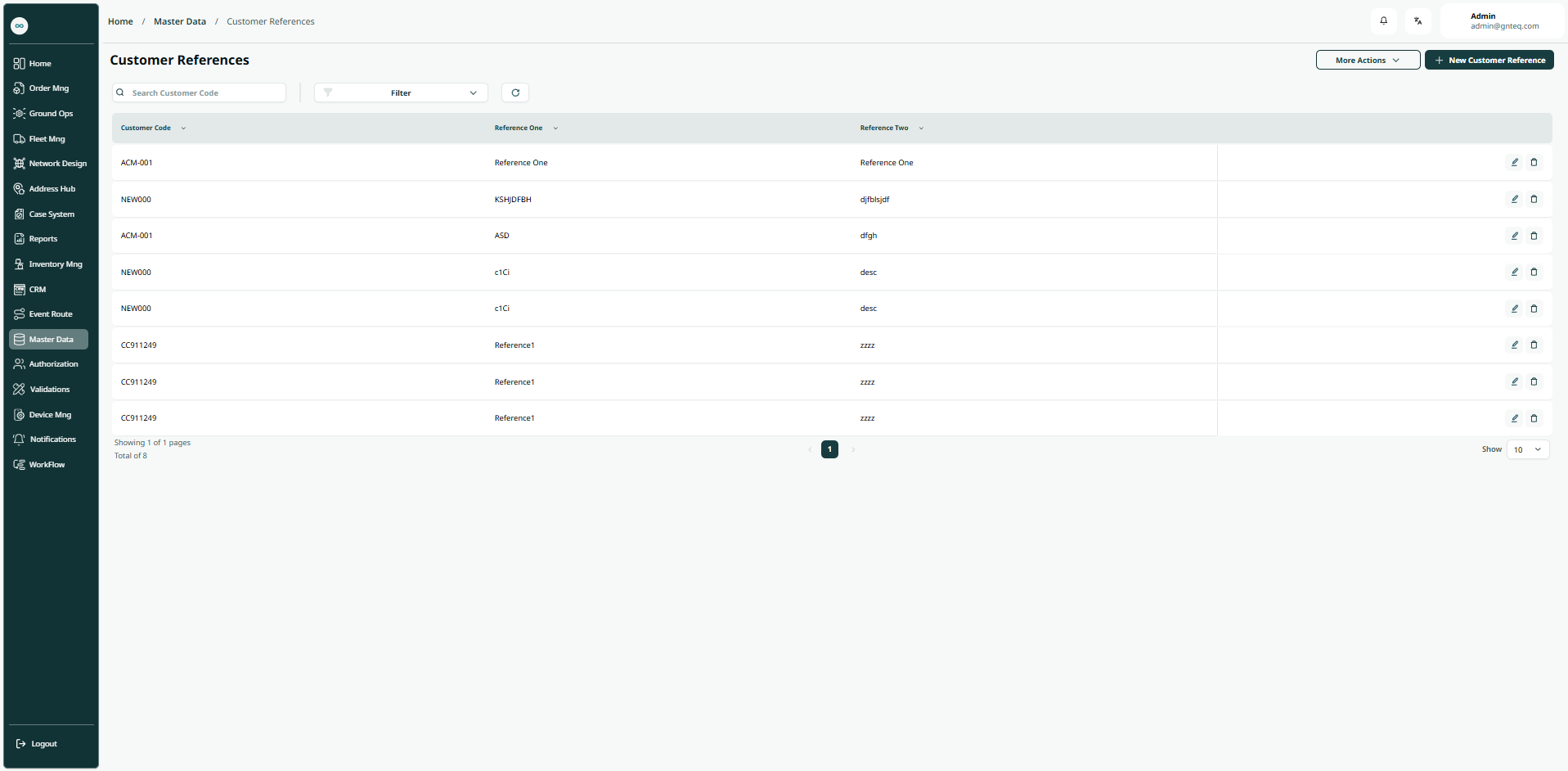Edit the ACM-001 Reference One row
The width and height of the screenshot is (1568, 771).
coord(1514,163)
